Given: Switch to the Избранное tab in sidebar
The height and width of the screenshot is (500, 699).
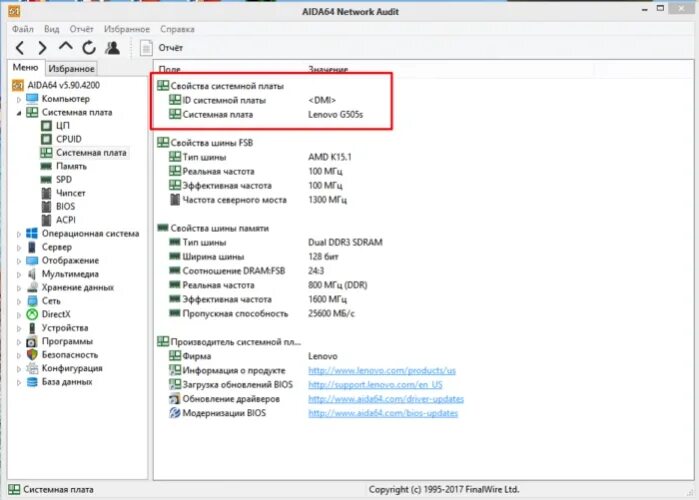Looking at the screenshot, I should click(x=71, y=69).
